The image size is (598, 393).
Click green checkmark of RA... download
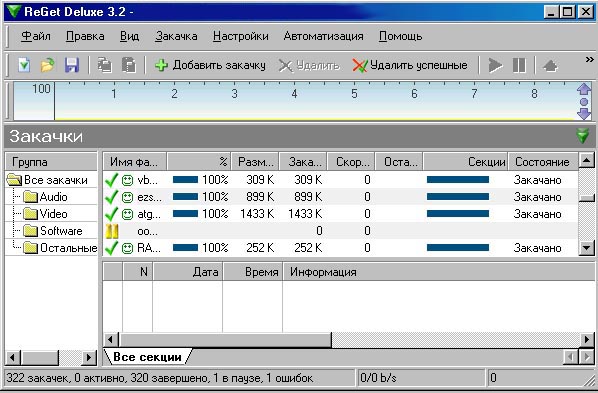111,248
